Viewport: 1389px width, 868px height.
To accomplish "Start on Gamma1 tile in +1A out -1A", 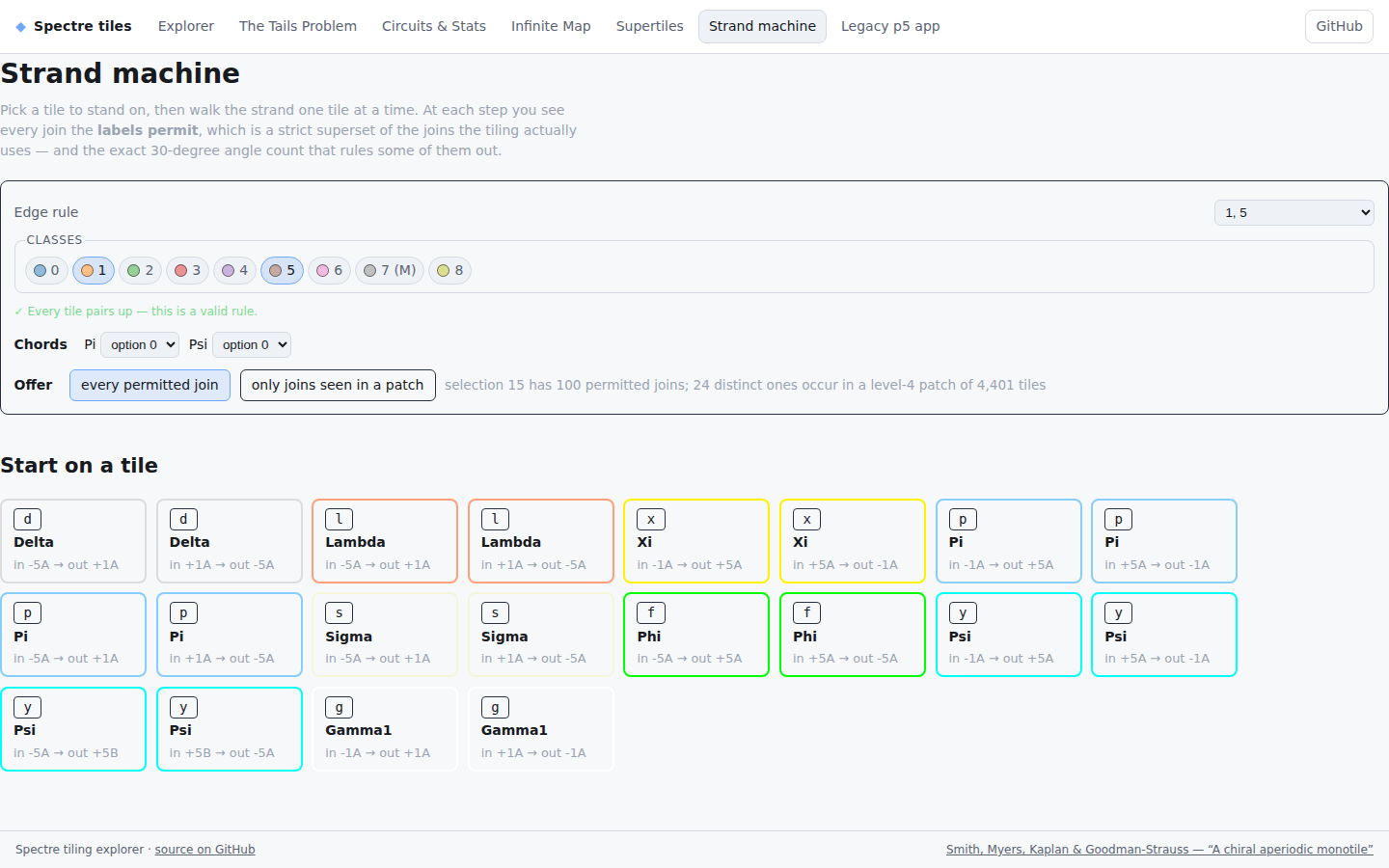I will 541,729.
